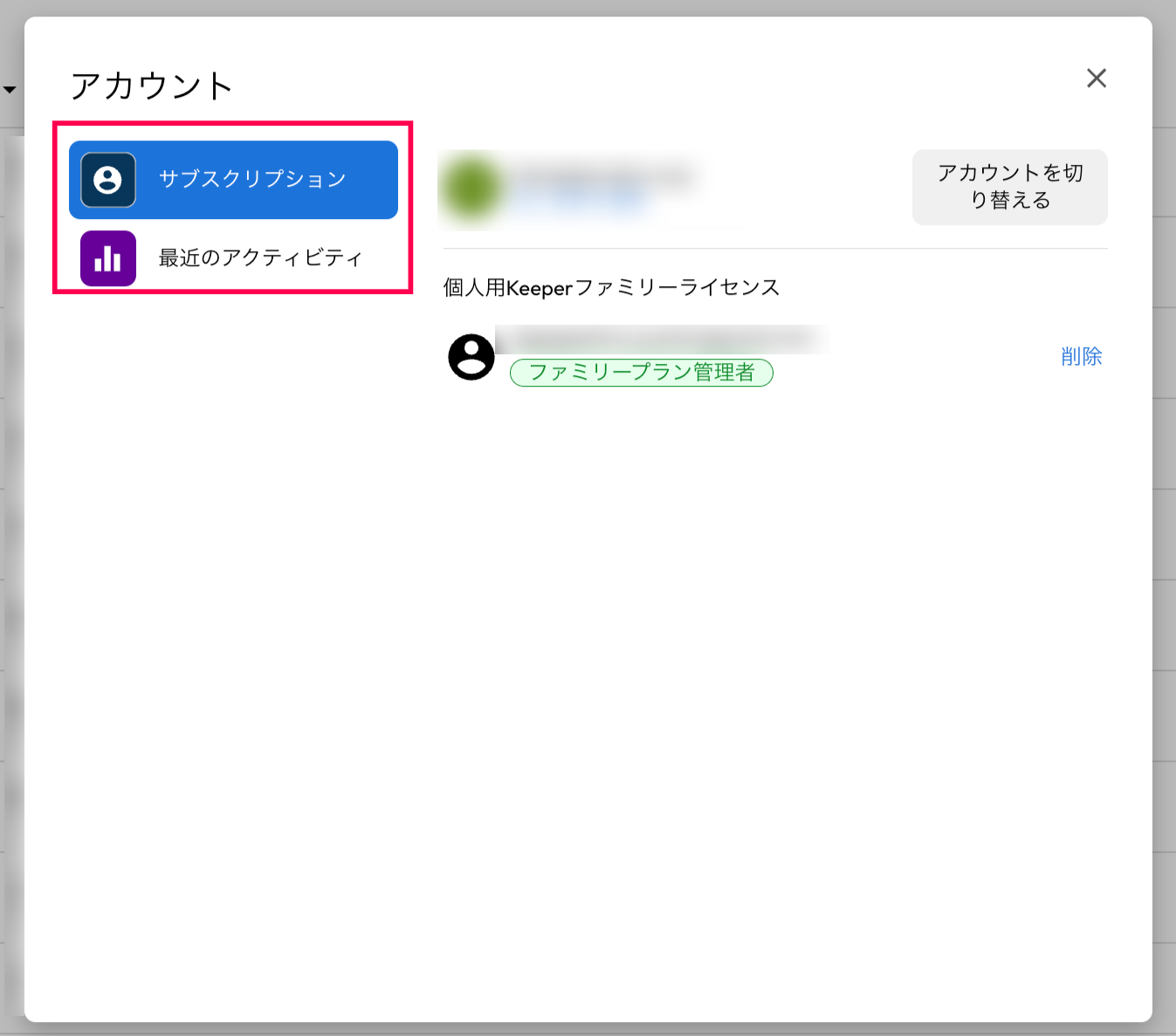
Task: Switch to the 最近のアクティビティ tab label
Action: pos(260,258)
